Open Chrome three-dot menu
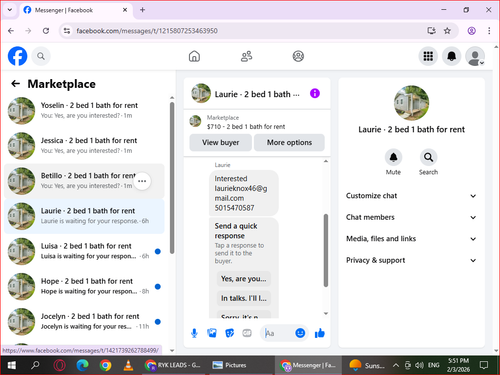Image resolution: width=500 pixels, height=375 pixels. point(489,31)
